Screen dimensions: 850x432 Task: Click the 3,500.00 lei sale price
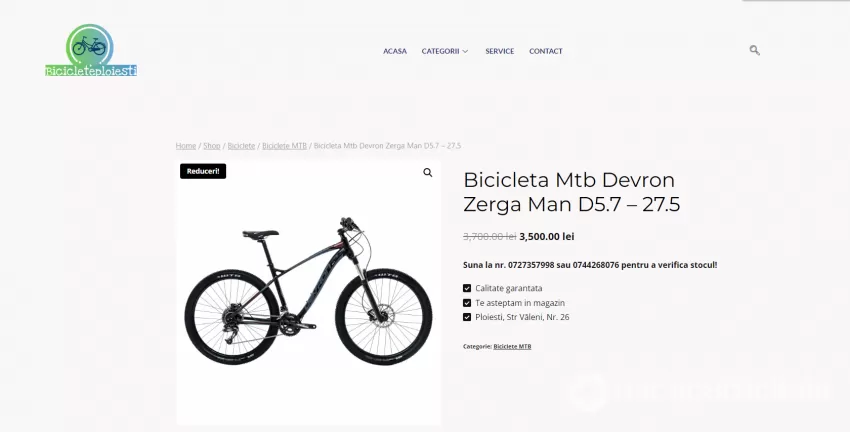tap(546, 236)
